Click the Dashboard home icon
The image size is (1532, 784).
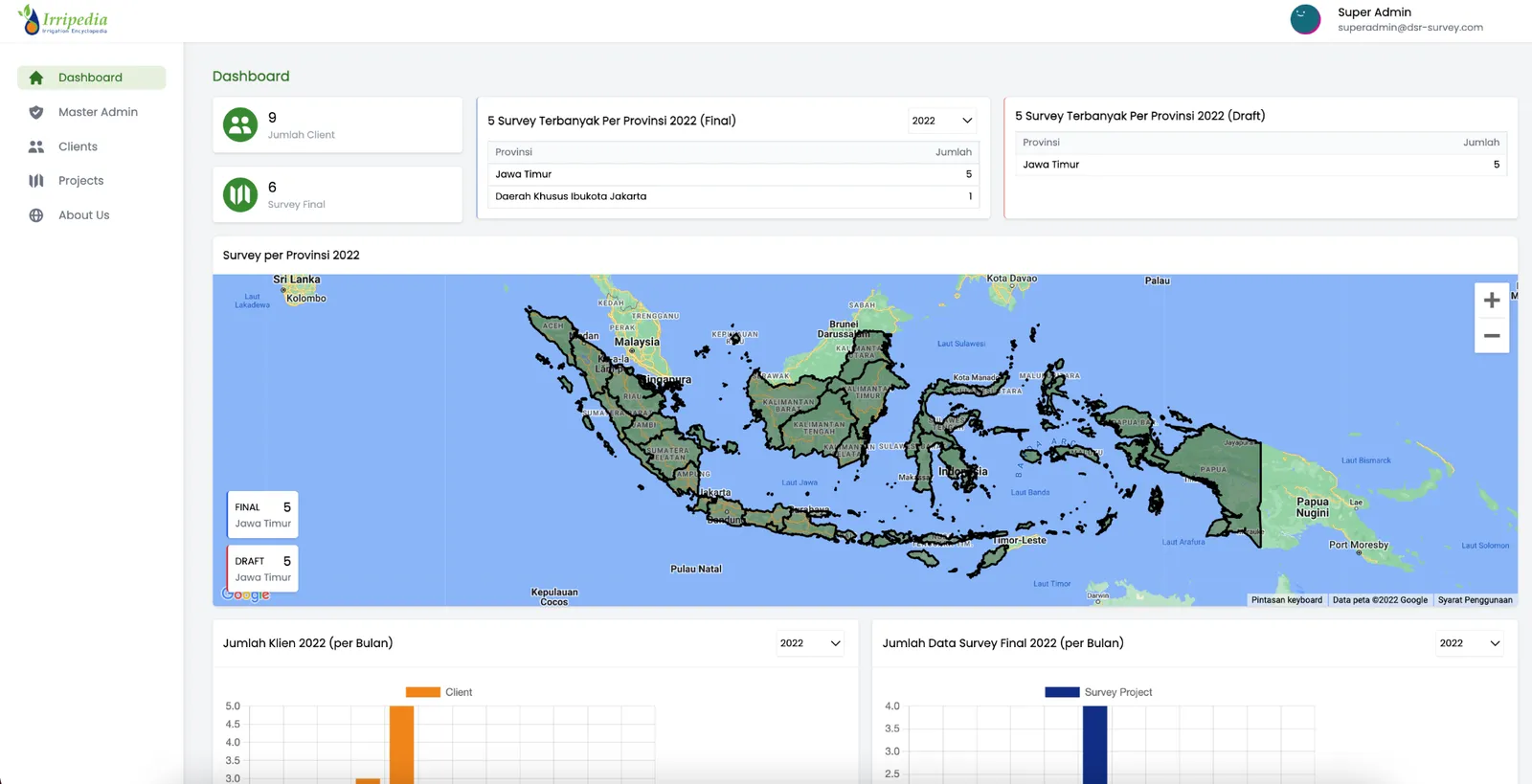[x=36, y=78]
